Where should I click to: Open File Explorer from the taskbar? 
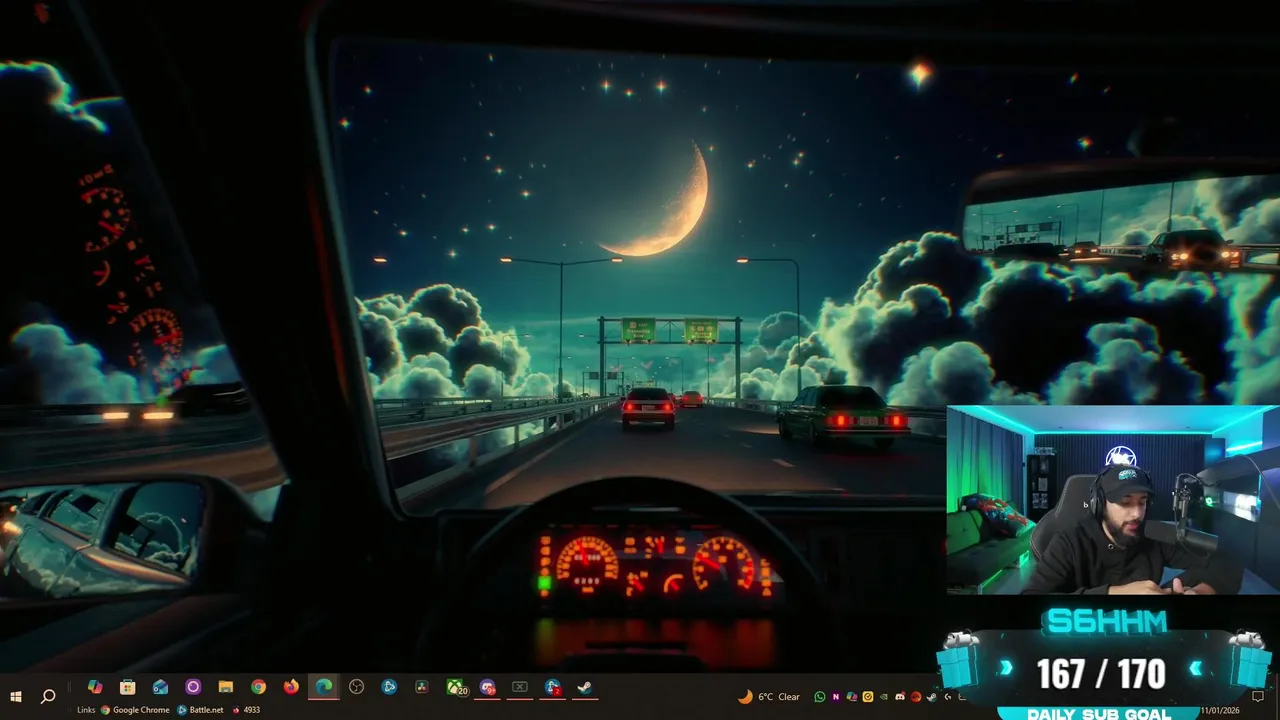coord(226,687)
